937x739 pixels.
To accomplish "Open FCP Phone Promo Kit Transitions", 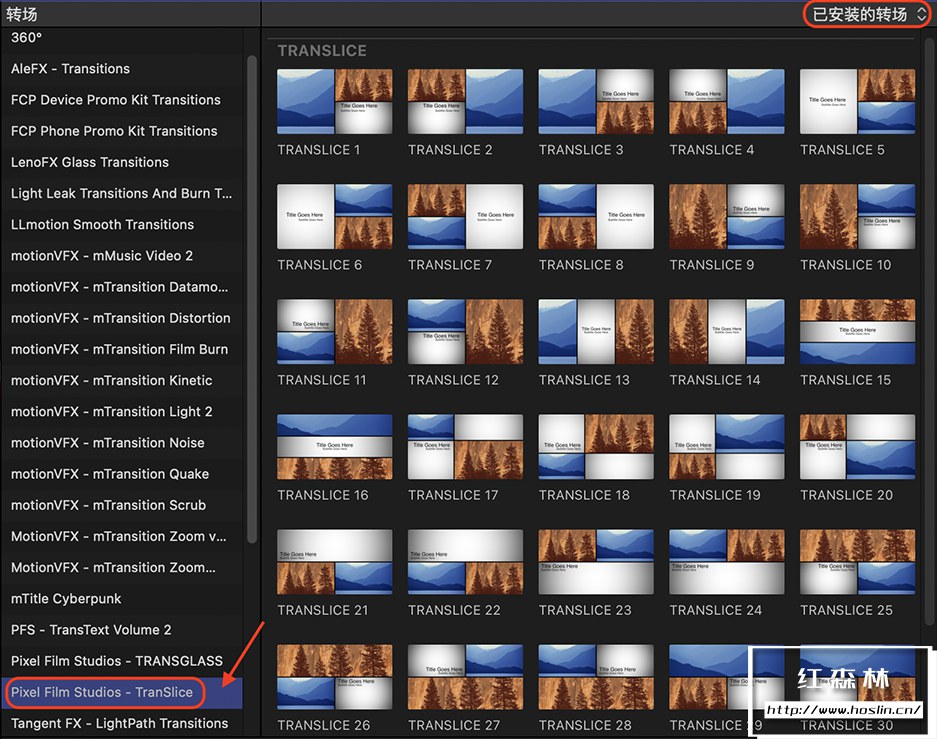I will [x=121, y=131].
